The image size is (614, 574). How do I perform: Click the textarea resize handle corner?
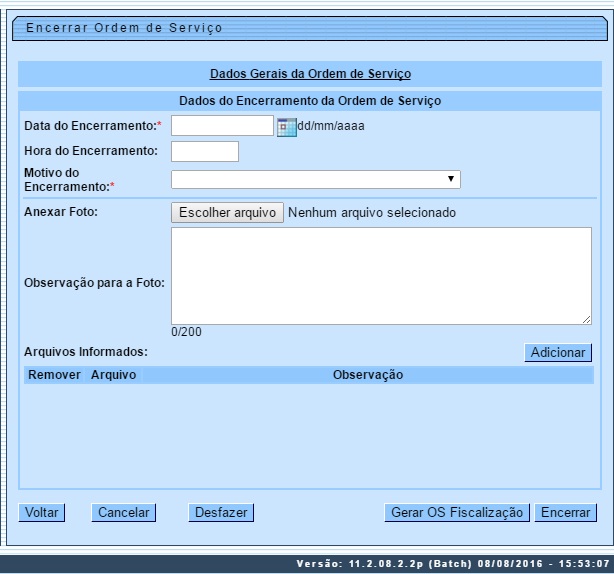point(587,319)
